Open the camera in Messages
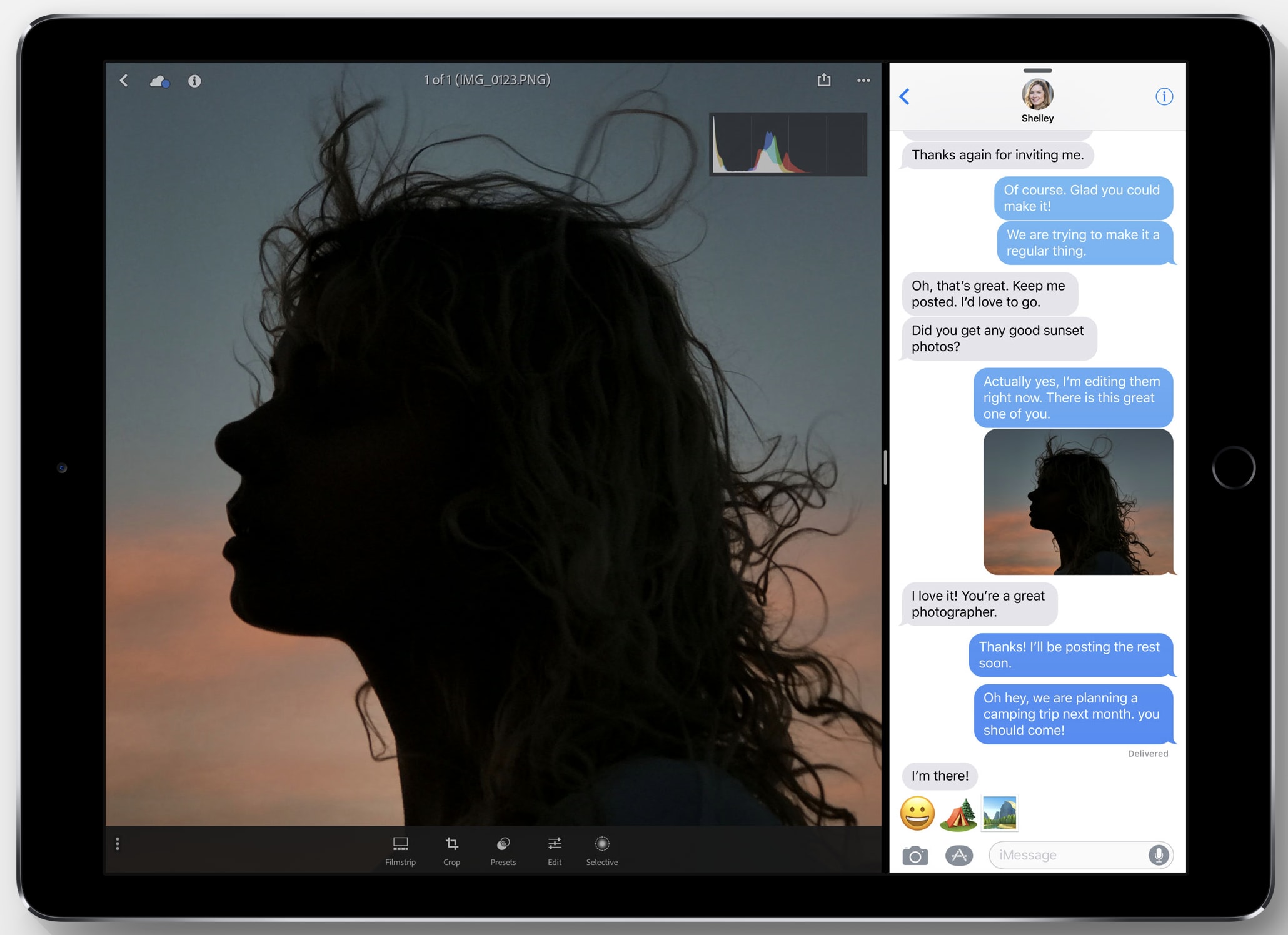1288x935 pixels. [915, 855]
